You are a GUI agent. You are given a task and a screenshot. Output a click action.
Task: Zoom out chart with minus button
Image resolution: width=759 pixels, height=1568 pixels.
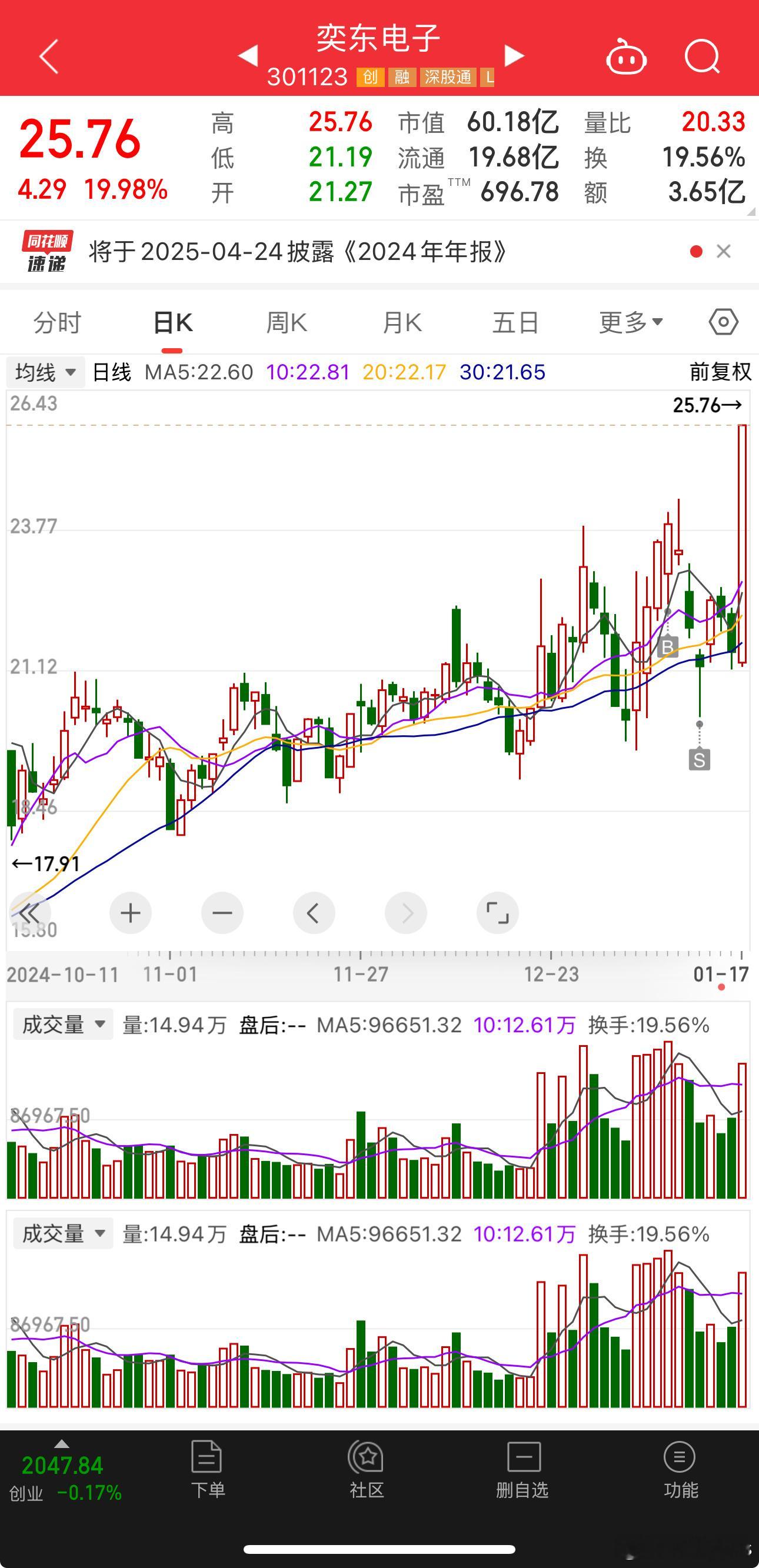(x=222, y=913)
